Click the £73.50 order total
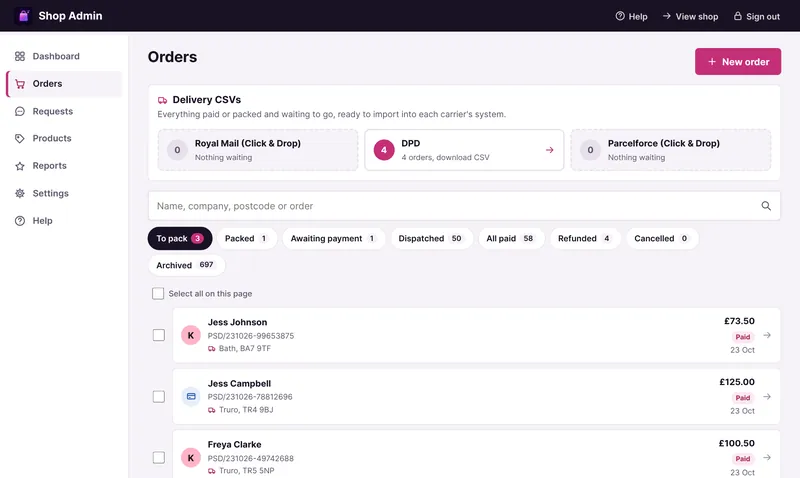The image size is (800, 478). (x=739, y=321)
